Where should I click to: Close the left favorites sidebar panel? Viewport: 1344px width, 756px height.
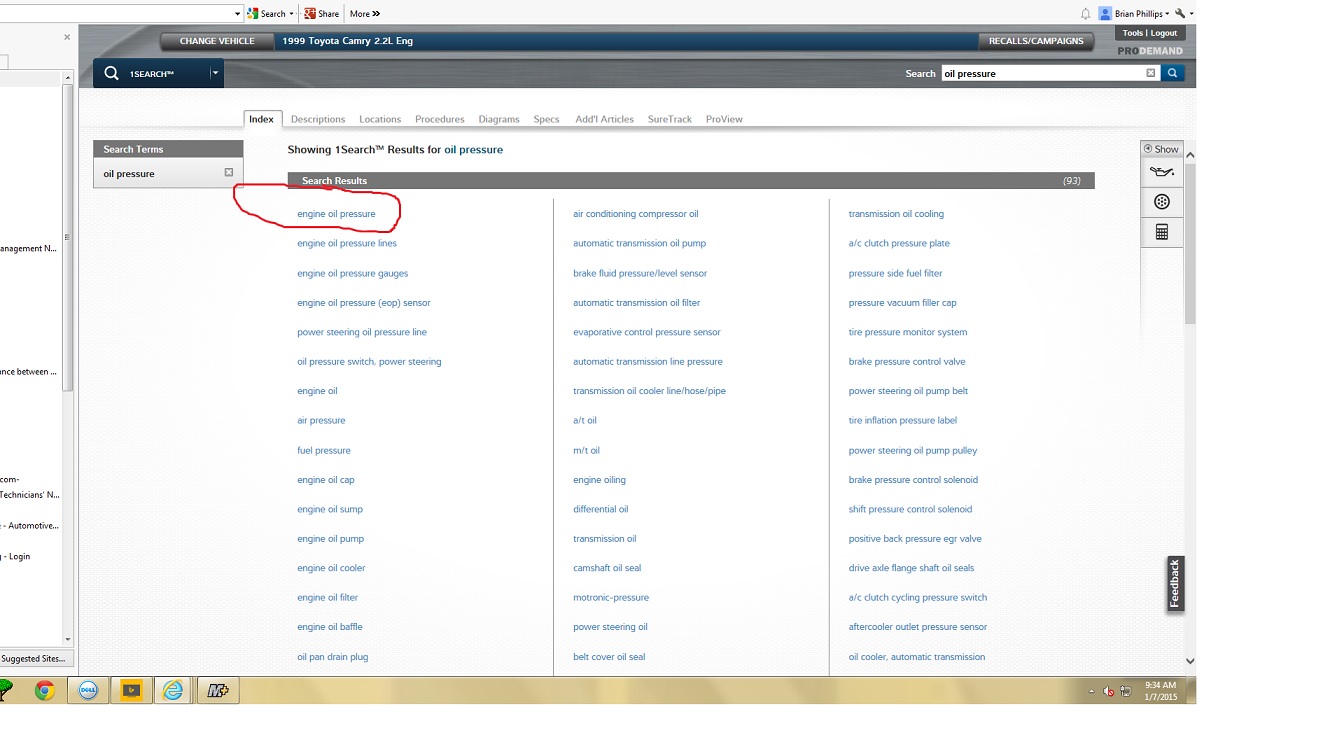67,37
